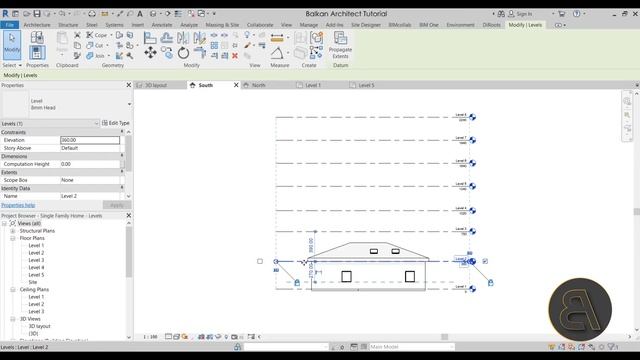Collapse the 3D Views tree node

click(x=13, y=319)
